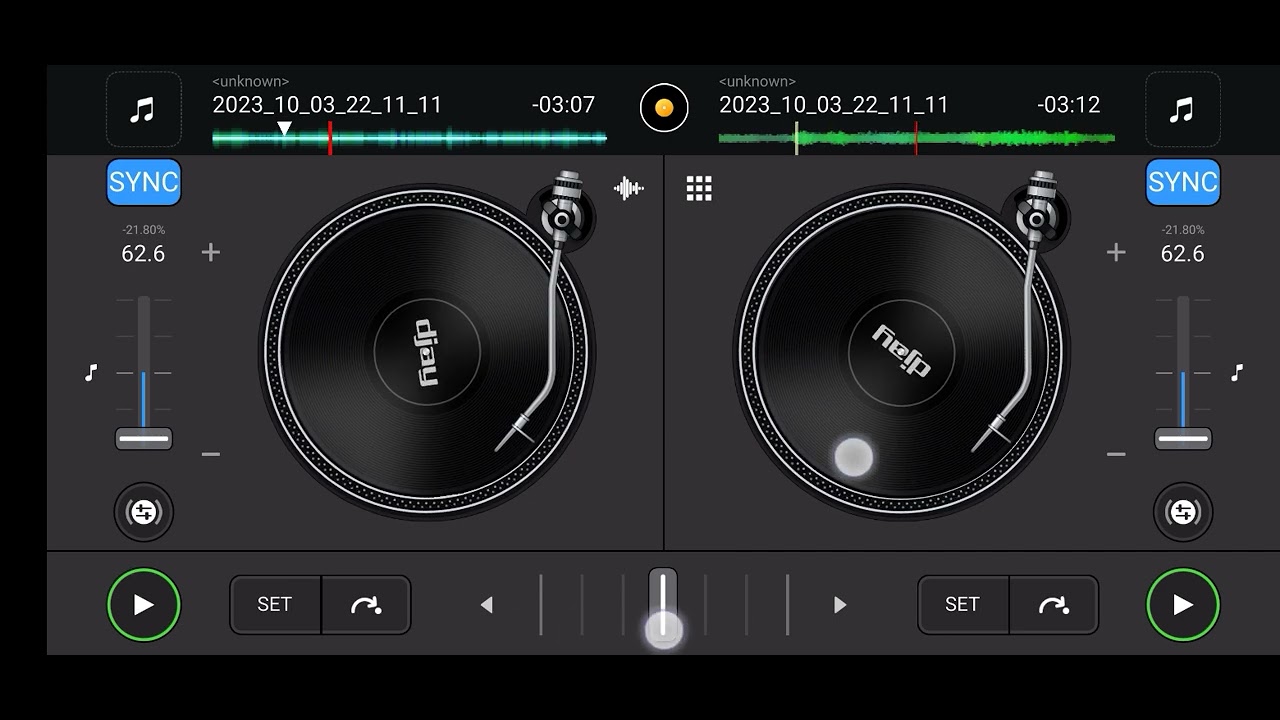Open left deck EQ mixer button
1280x720 pixels.
click(144, 512)
